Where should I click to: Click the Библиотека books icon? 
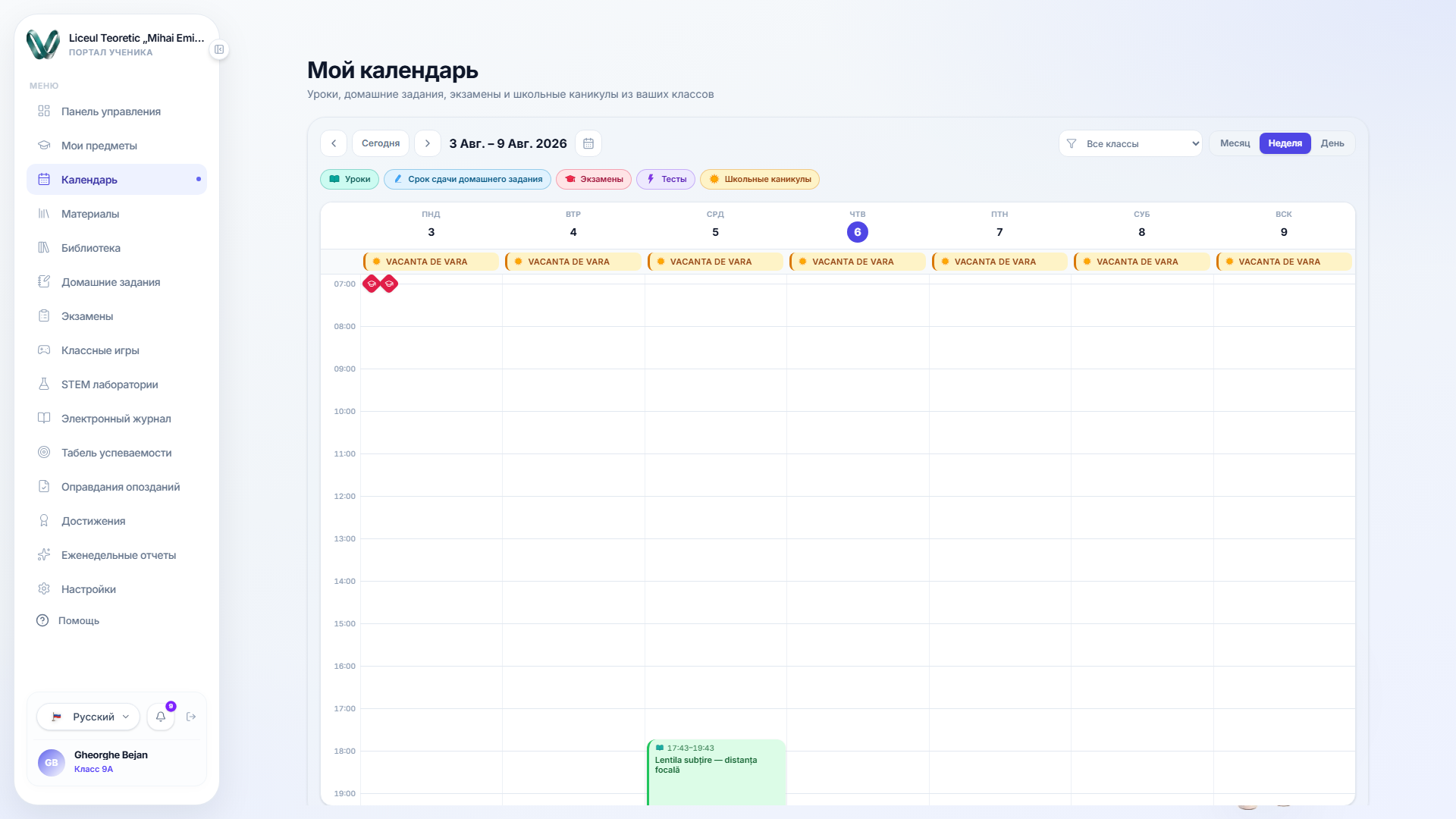click(44, 248)
